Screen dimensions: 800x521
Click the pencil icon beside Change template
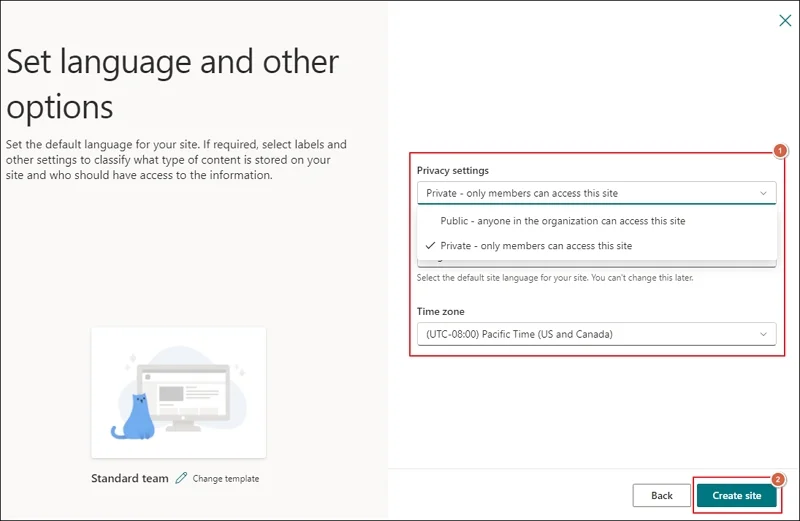tap(181, 478)
